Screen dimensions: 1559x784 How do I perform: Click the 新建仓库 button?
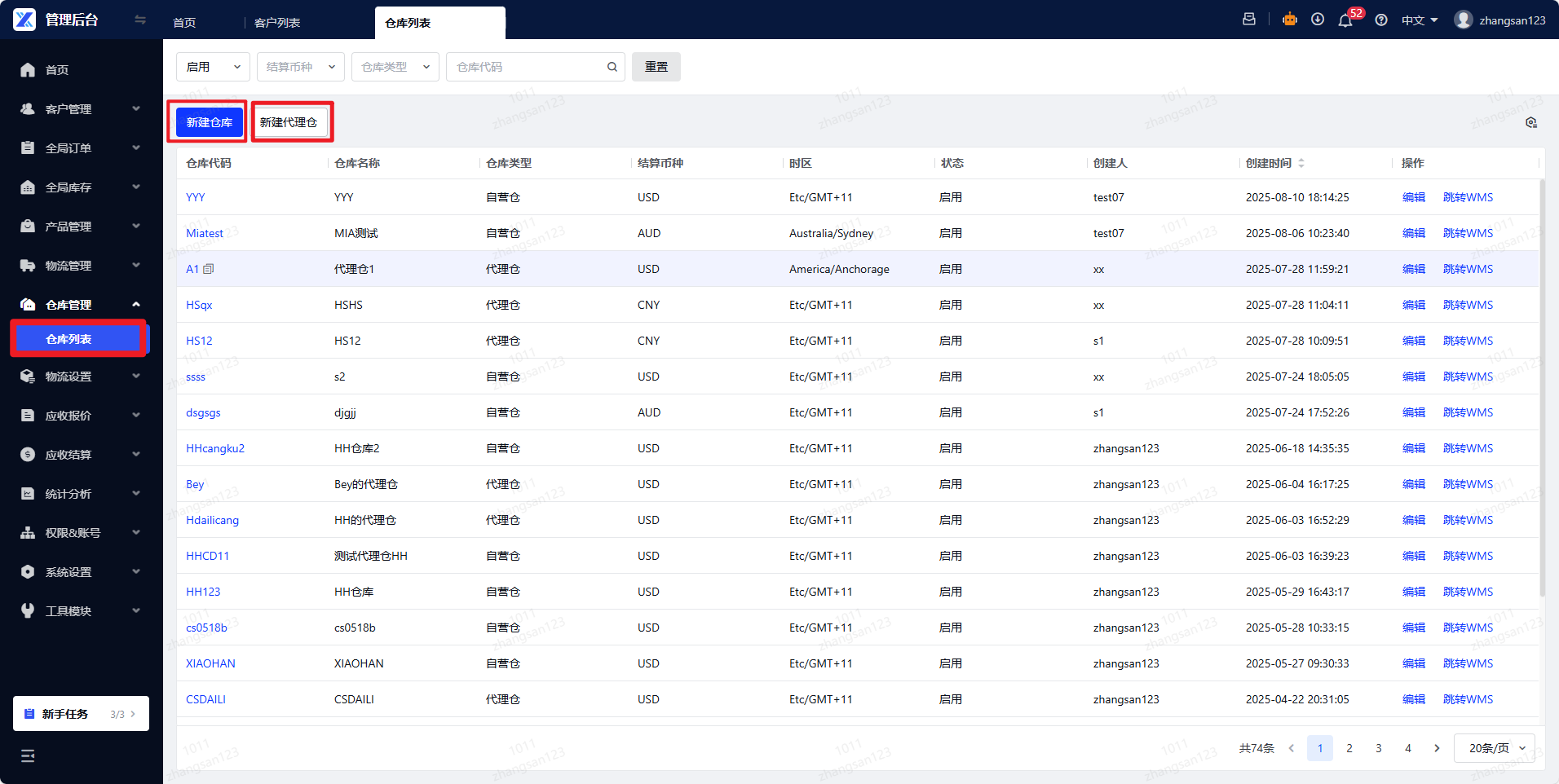point(210,122)
